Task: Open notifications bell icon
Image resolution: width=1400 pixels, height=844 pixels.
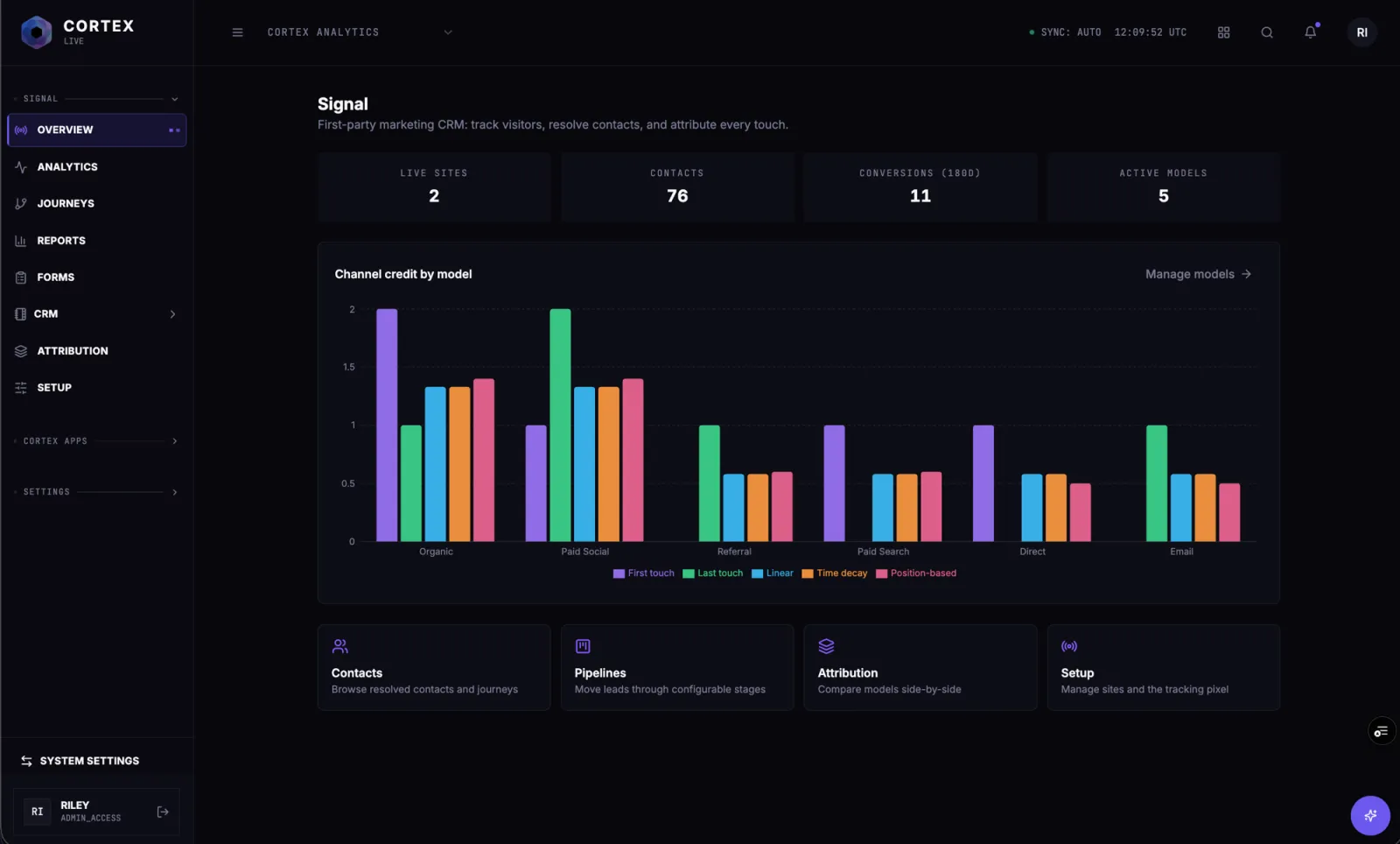Action: click(x=1310, y=32)
